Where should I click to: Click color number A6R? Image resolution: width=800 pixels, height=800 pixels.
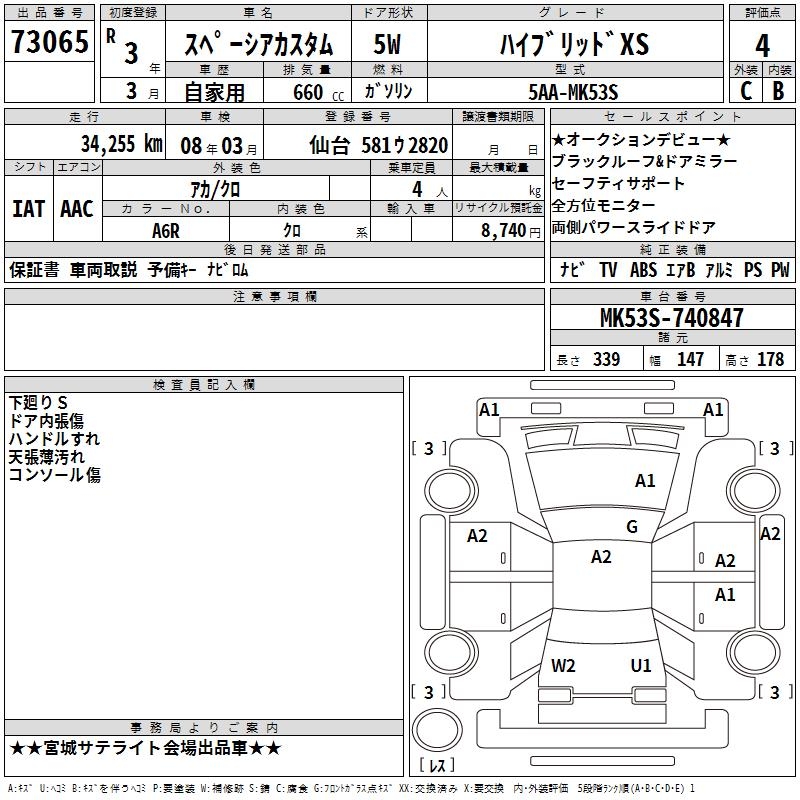[166, 231]
